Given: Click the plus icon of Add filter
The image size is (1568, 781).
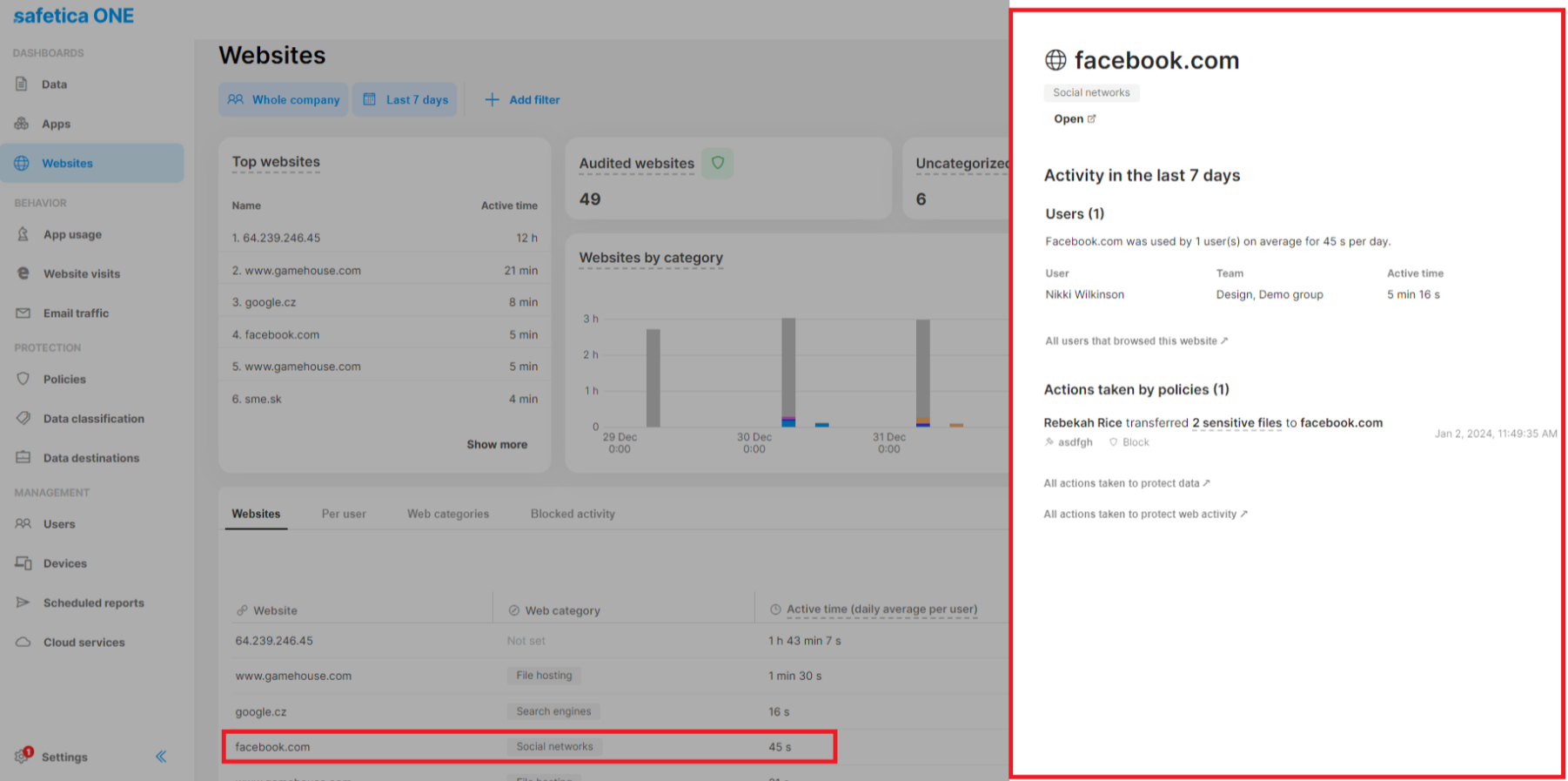Looking at the screenshot, I should click(492, 99).
